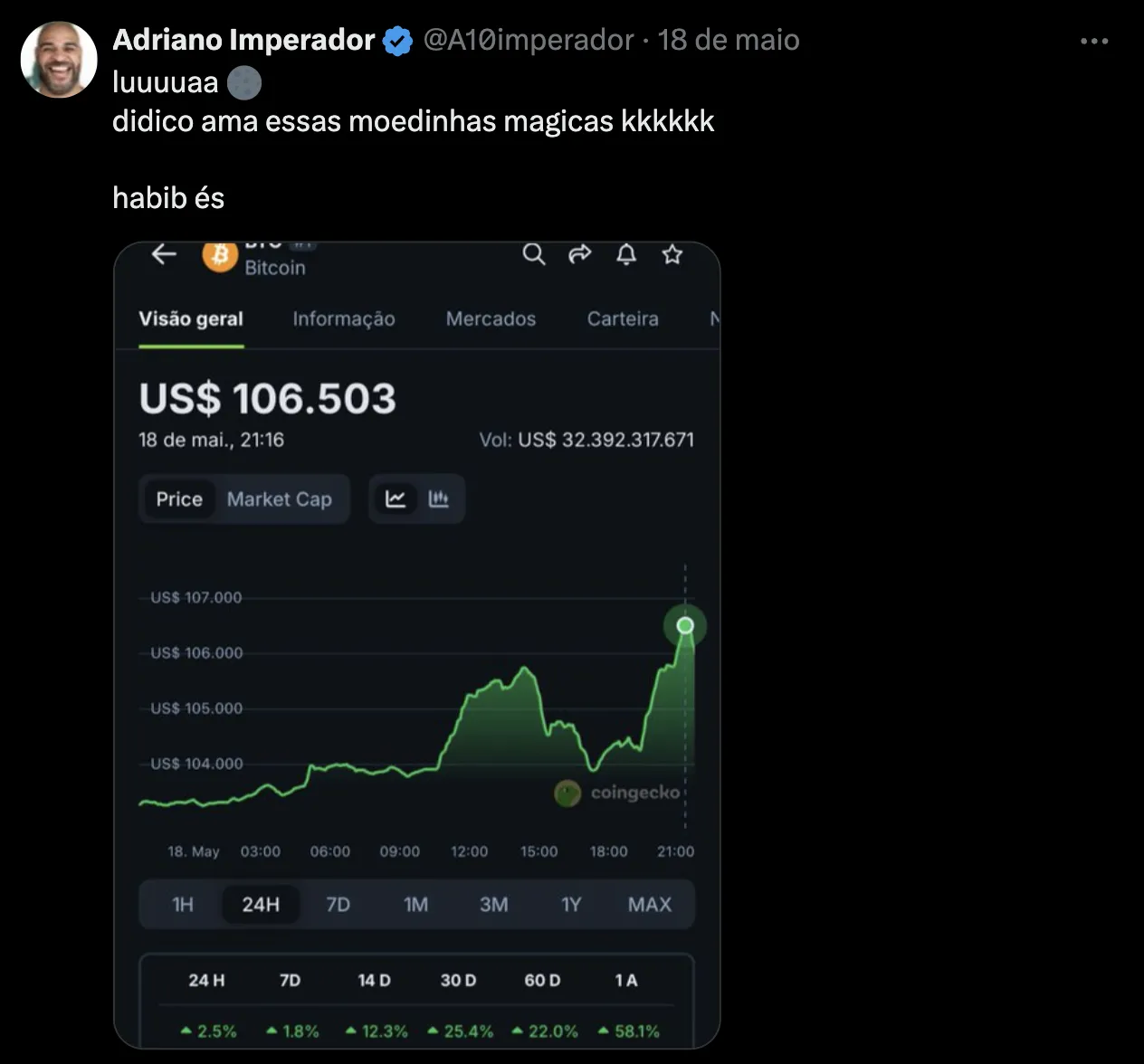
Task: Open the notification bell icon
Action: 625,254
